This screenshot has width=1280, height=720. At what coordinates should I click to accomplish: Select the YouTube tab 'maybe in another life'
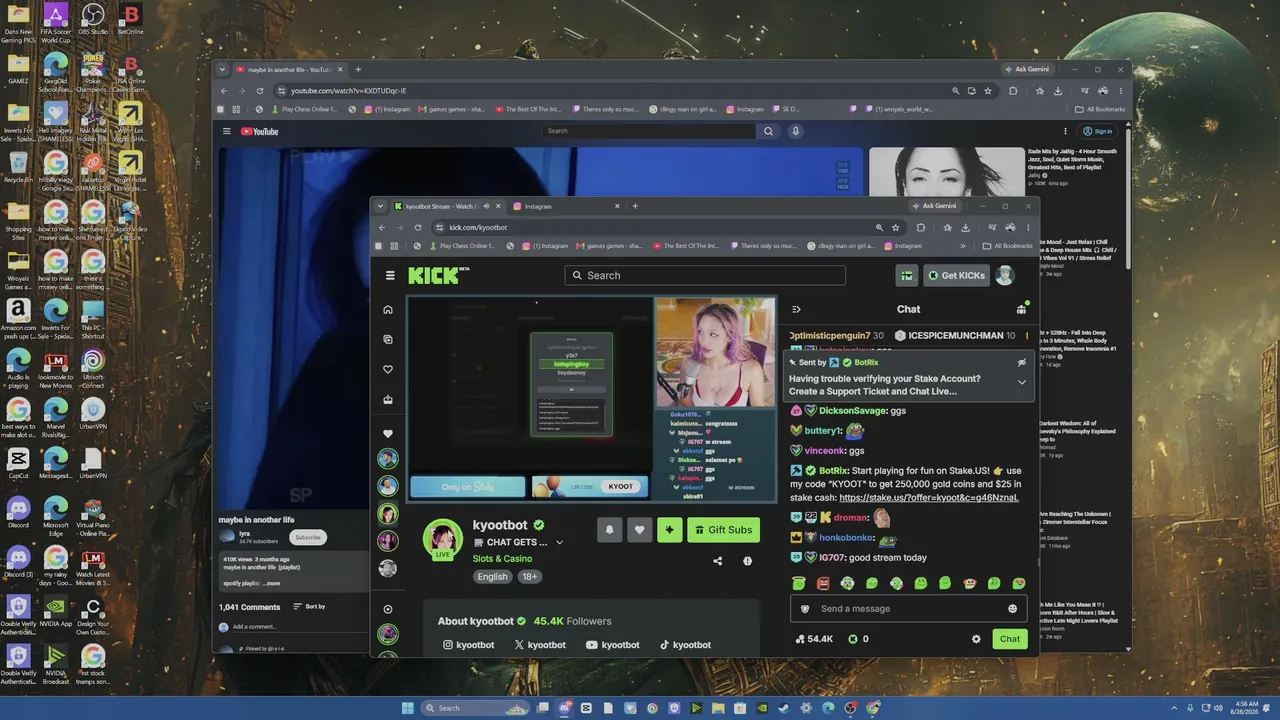pyautogui.click(x=289, y=70)
